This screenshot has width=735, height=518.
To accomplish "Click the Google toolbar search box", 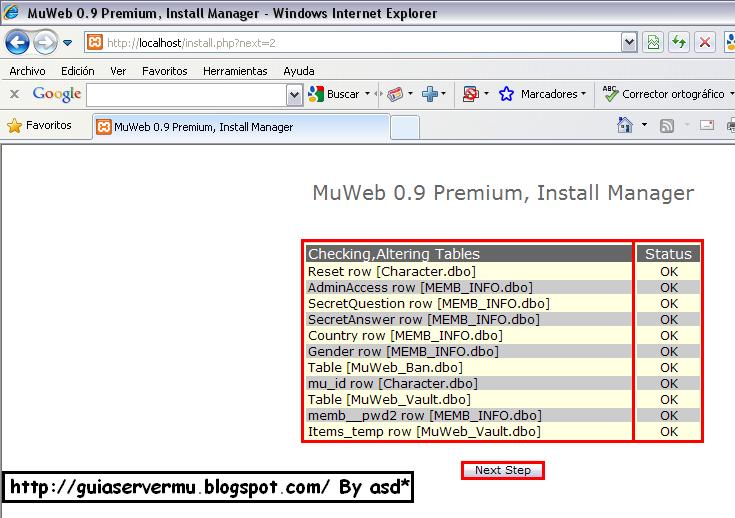I will (186, 95).
